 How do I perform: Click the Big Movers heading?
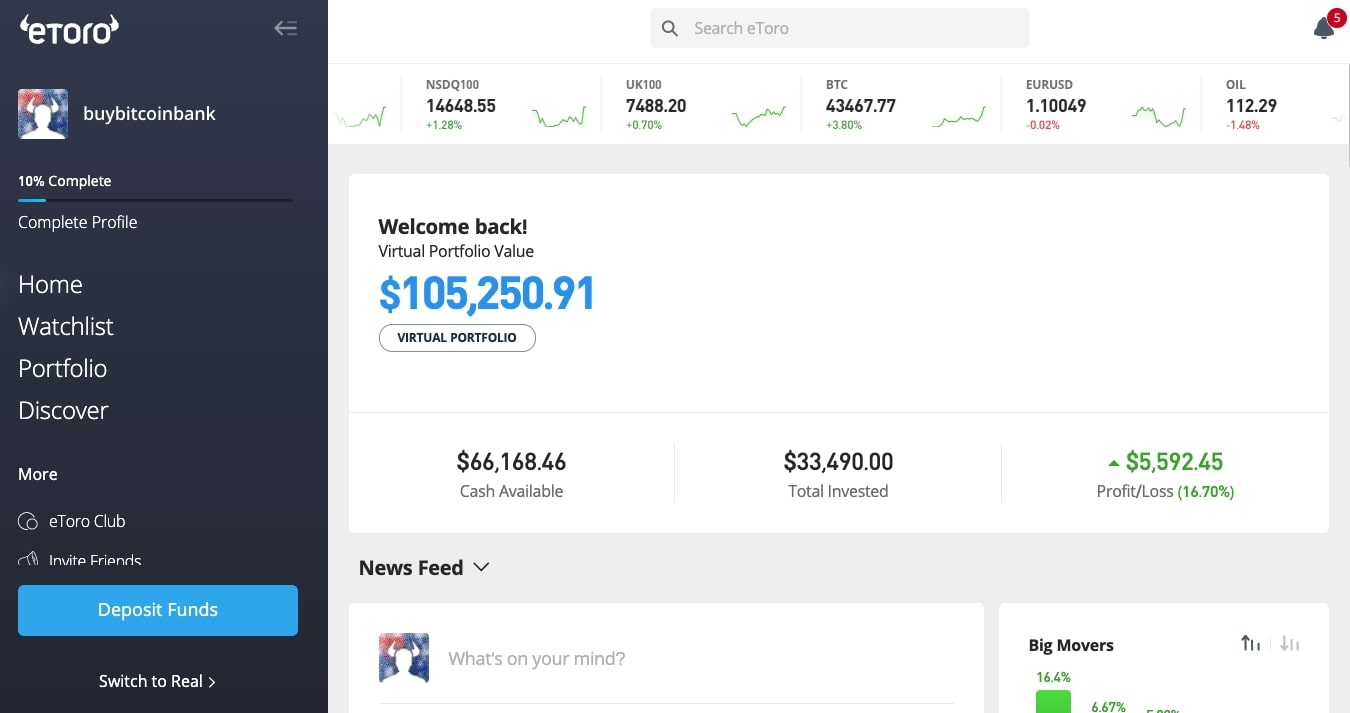pyautogui.click(x=1071, y=645)
